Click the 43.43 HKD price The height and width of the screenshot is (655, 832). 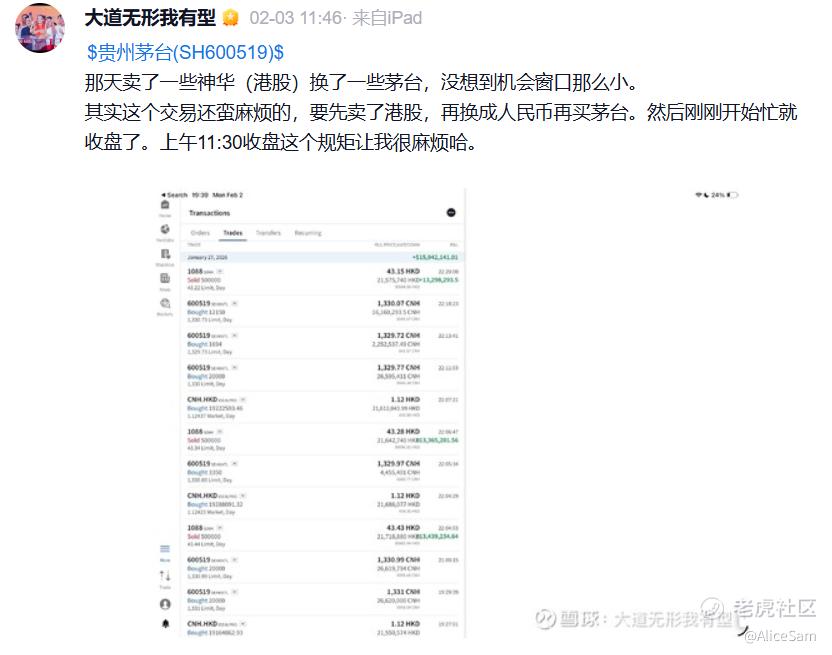tap(403, 528)
